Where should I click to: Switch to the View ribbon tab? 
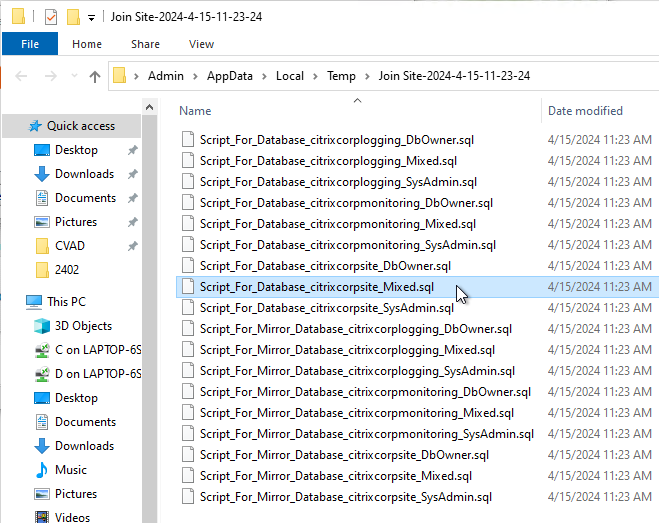coord(201,44)
